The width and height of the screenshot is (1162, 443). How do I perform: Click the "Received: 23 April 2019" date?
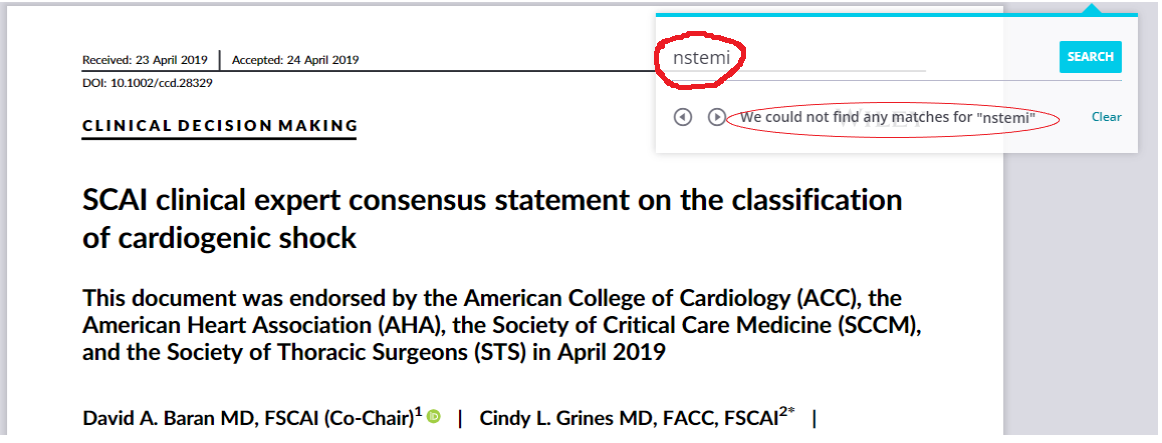pos(145,60)
